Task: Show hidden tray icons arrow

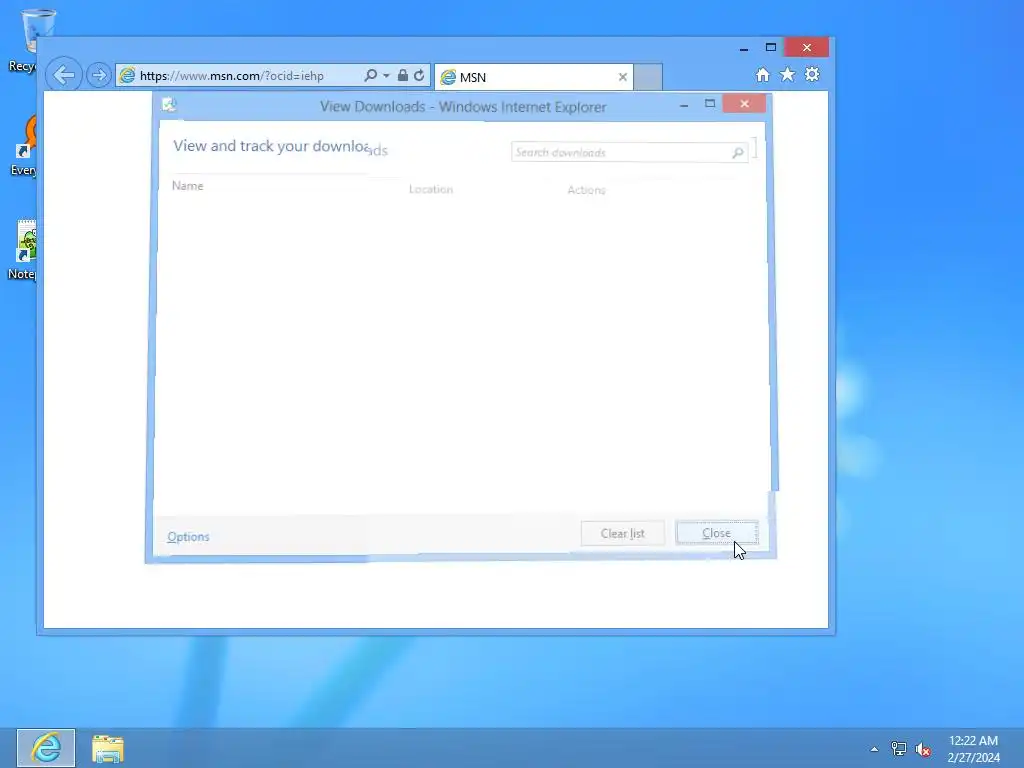Action: 874,749
